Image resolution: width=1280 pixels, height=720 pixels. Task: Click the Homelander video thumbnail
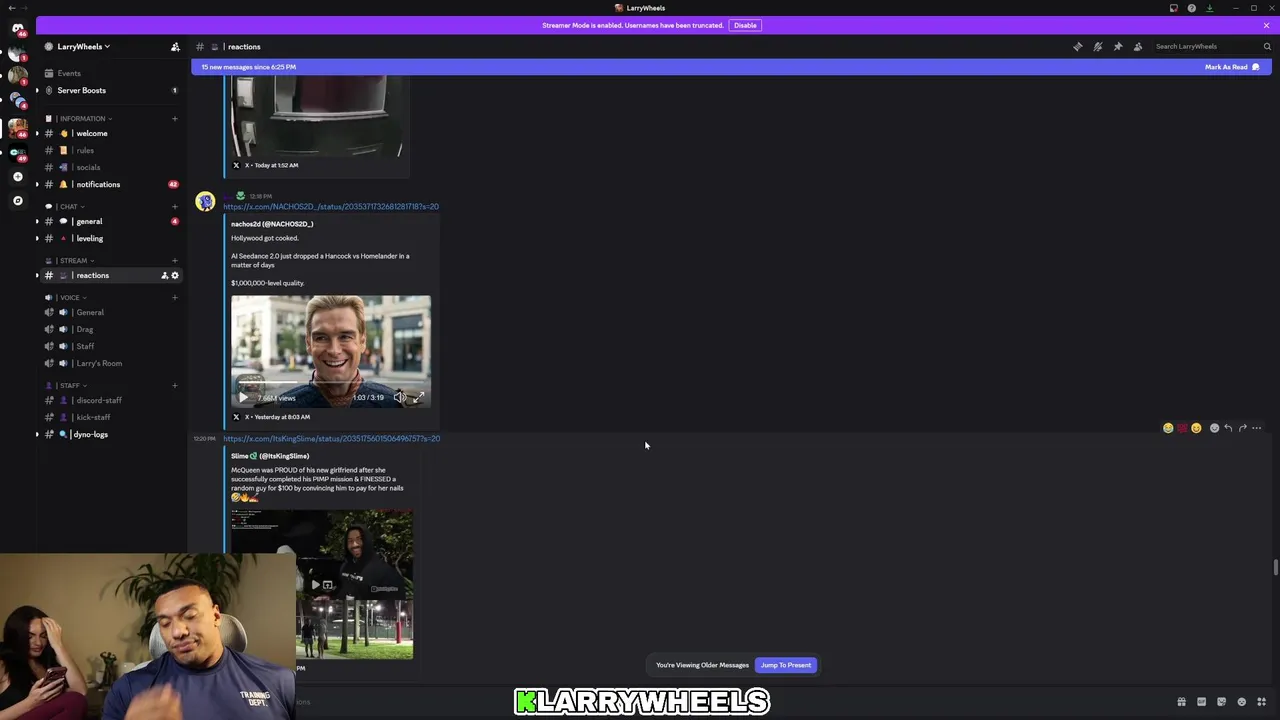331,351
